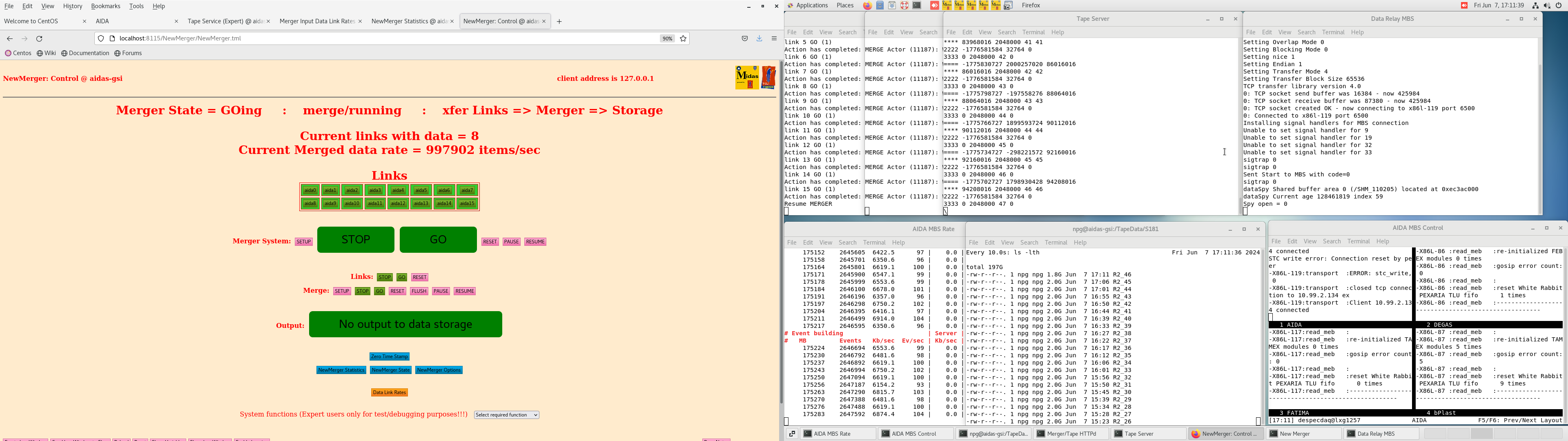Open Firefox hamburger application menu
Screen dimensions: 1568x441
pyautogui.click(x=774, y=39)
